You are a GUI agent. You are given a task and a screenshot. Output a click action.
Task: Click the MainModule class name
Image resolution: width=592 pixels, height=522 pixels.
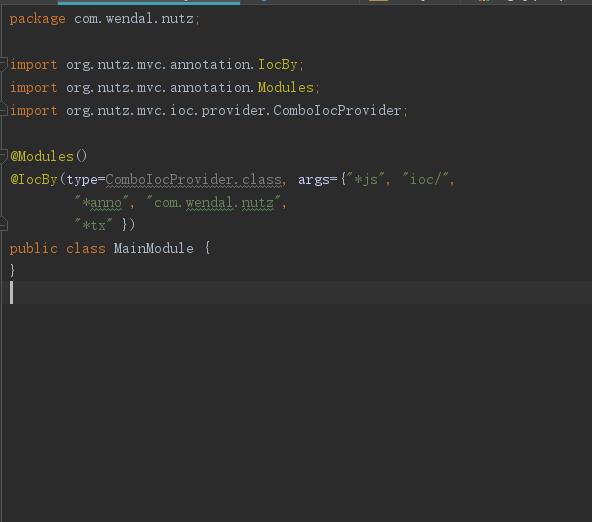coord(154,248)
